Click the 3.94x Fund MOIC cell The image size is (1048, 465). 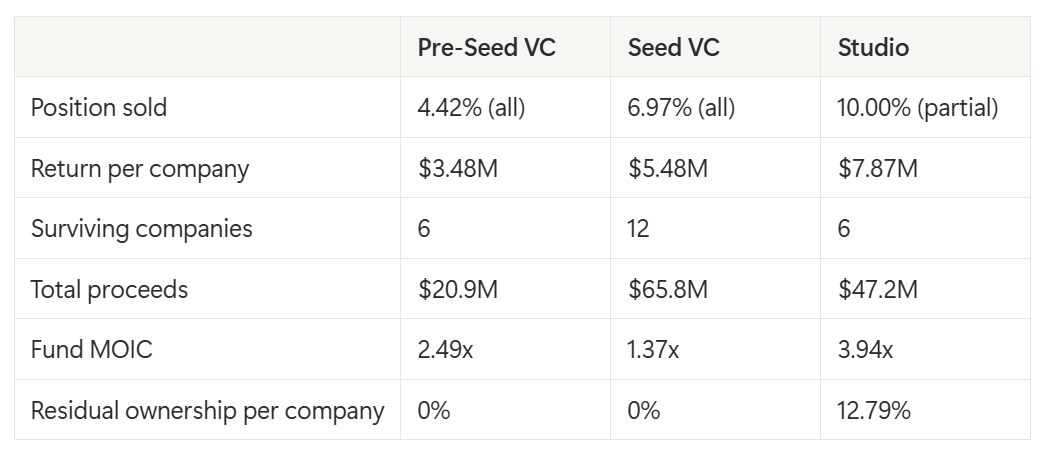tap(865, 349)
